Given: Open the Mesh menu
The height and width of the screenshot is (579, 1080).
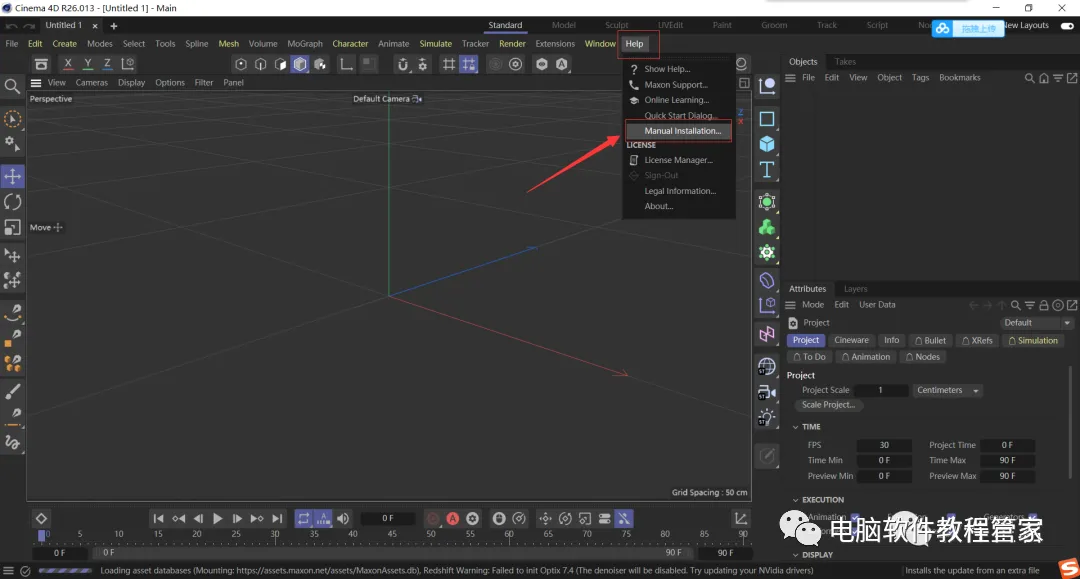Looking at the screenshot, I should 229,43.
